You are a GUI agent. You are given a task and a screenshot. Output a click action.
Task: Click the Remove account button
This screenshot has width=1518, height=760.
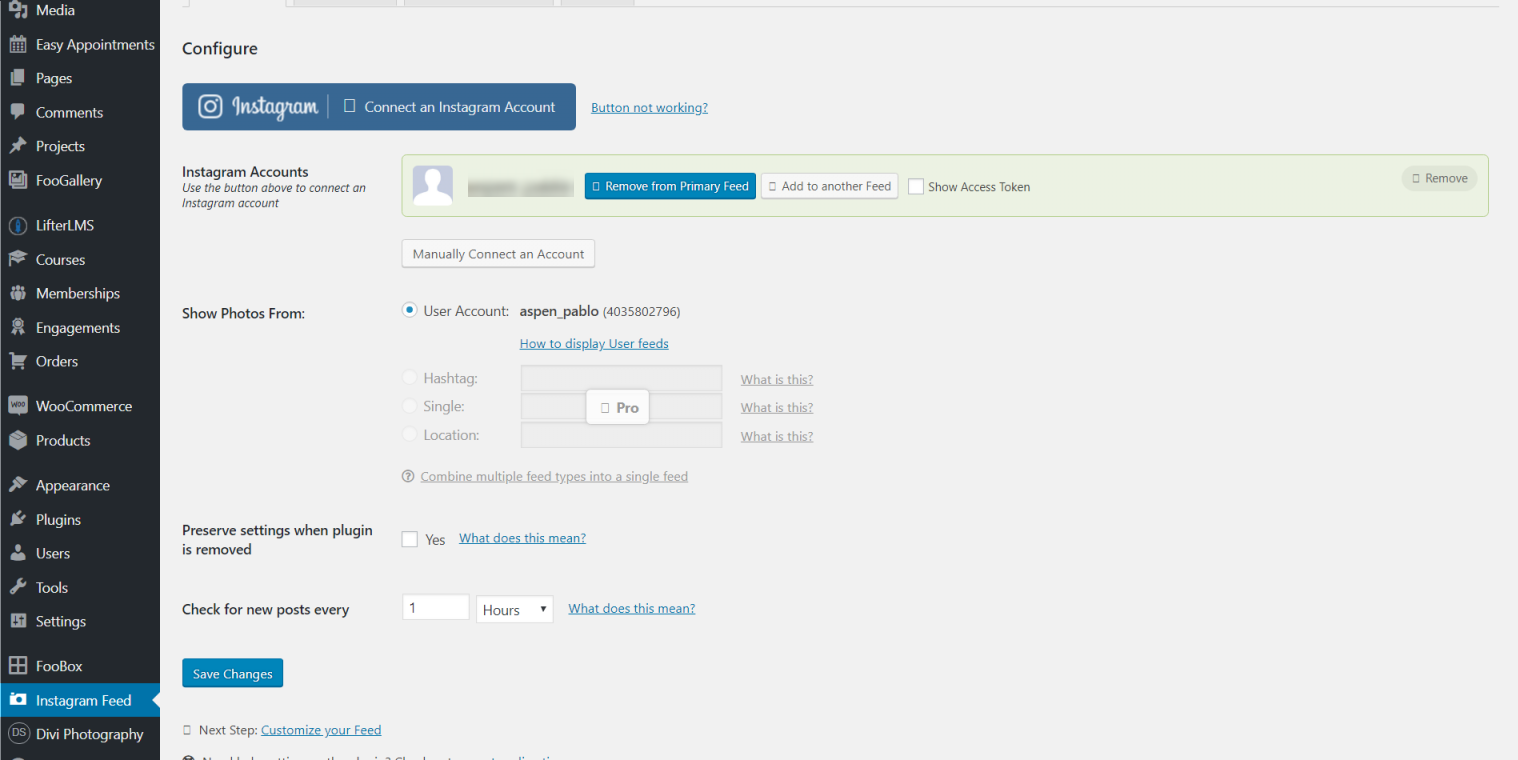click(1439, 178)
